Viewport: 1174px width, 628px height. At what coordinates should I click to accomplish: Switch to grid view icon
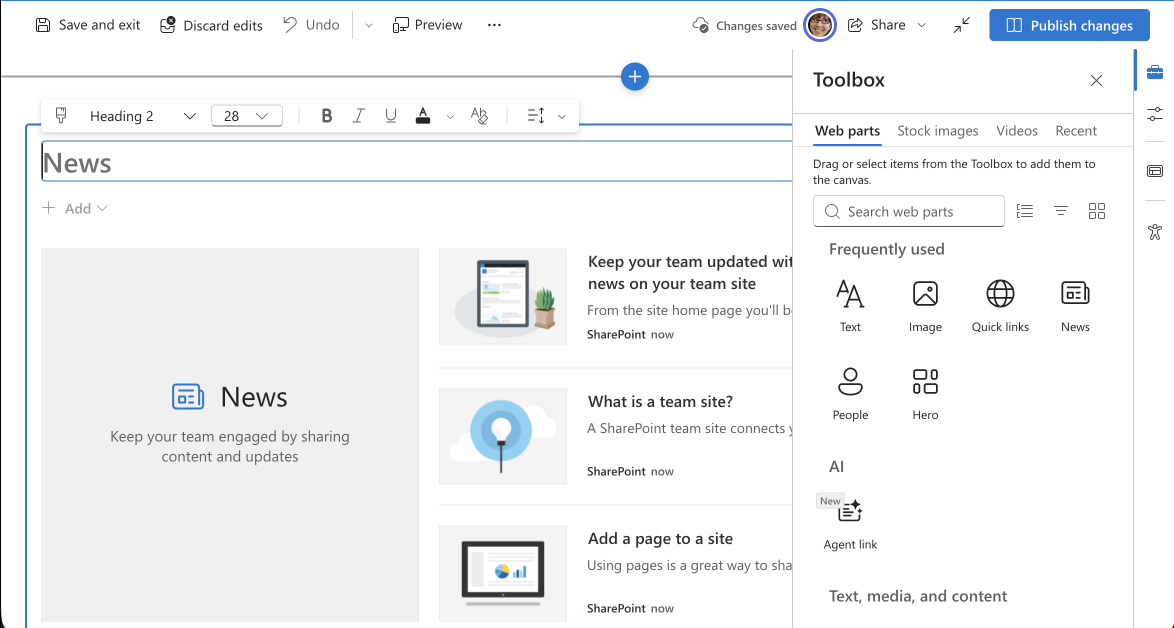click(x=1097, y=211)
